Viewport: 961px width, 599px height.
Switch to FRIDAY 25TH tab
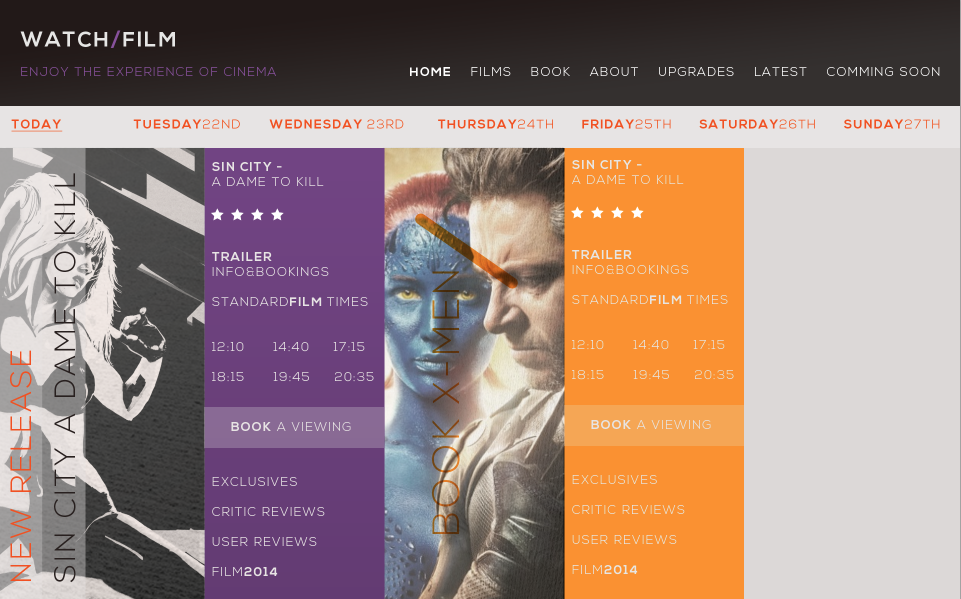tap(626, 124)
